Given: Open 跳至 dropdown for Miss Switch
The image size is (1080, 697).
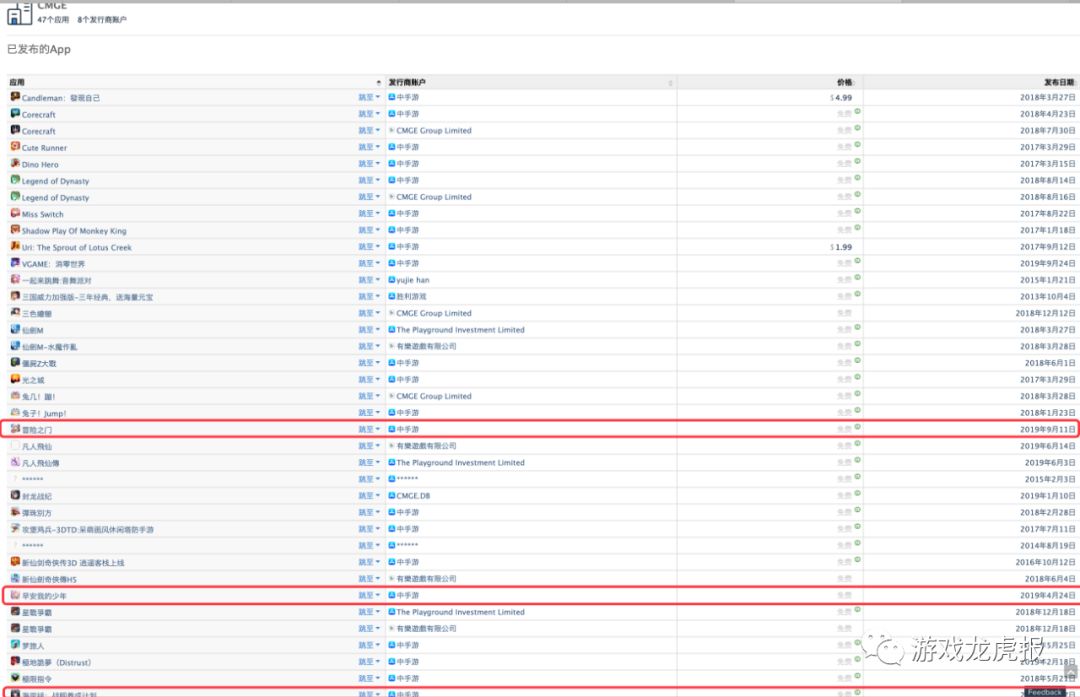Looking at the screenshot, I should [x=369, y=214].
